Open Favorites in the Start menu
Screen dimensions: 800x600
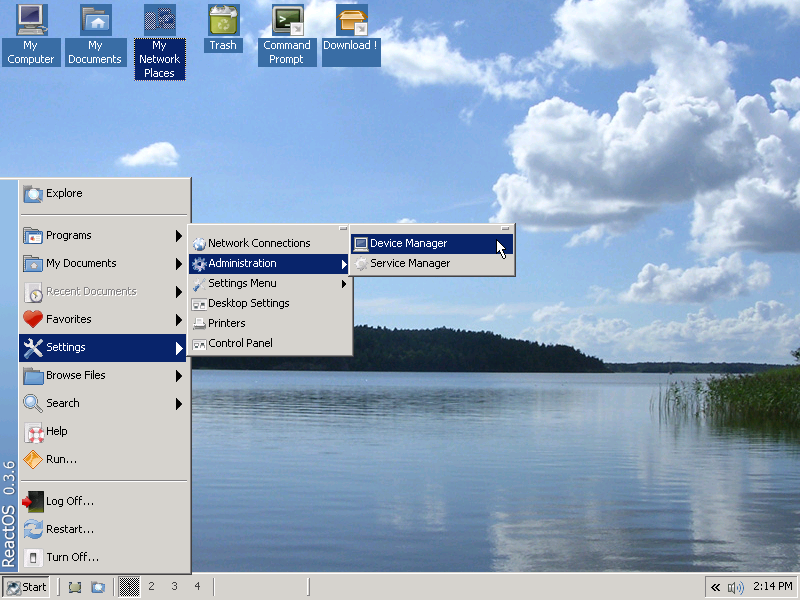(103, 320)
